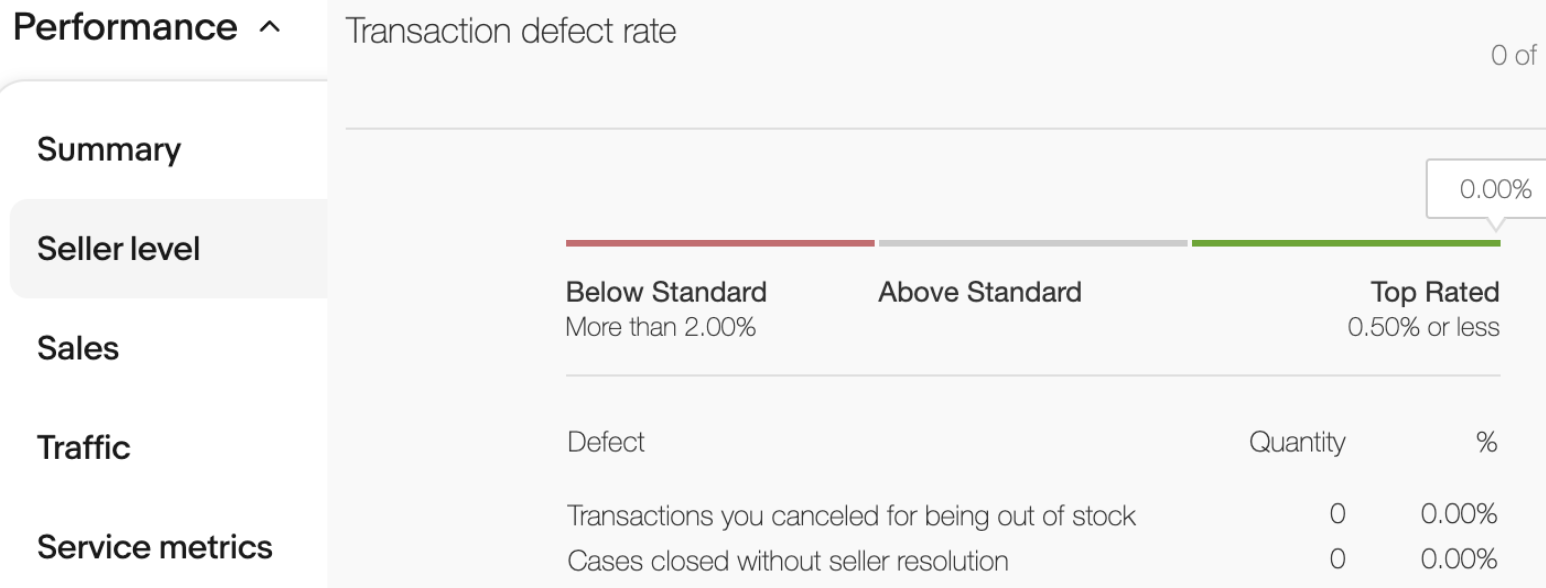Click the Performance section header
This screenshot has width=1546, height=588.
pyautogui.click(x=125, y=27)
